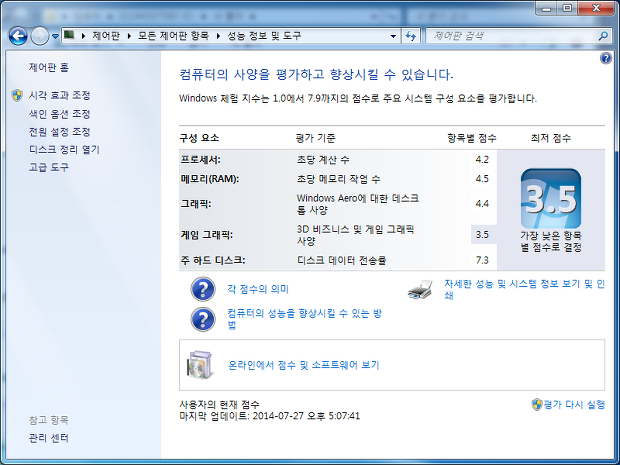Click the 그래픽: row label

click(x=196, y=204)
